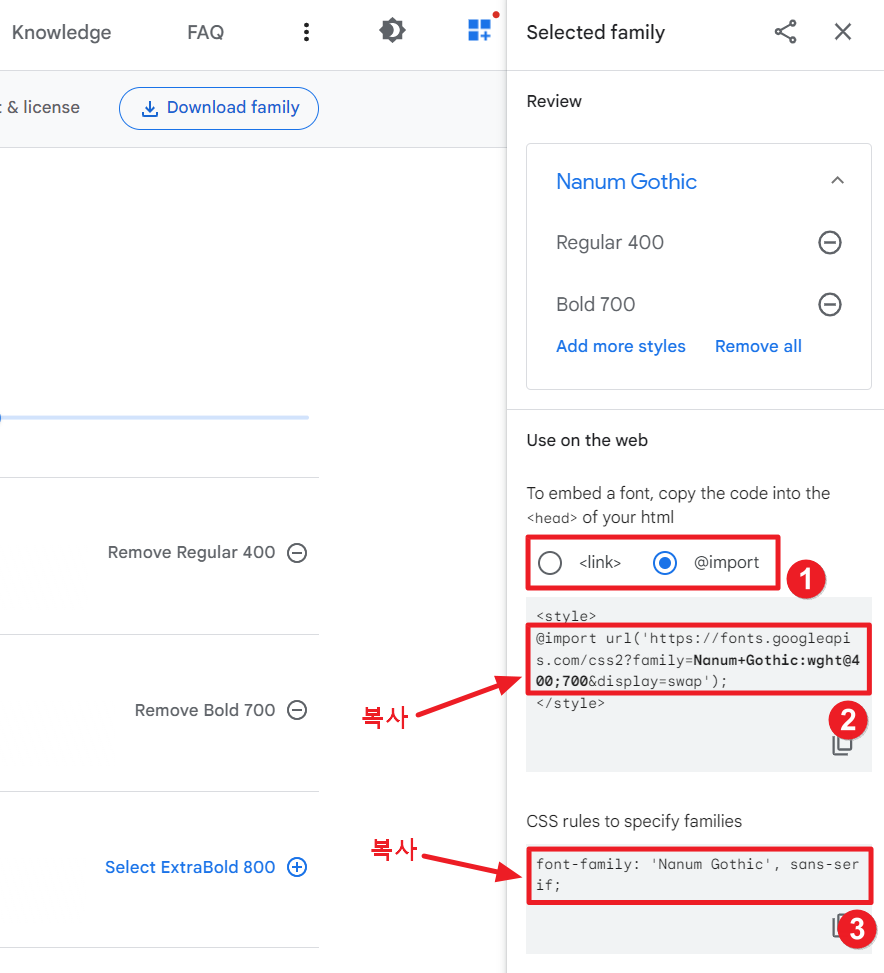Click Remove Bold 700 in the styles list
The height and width of the screenshot is (973, 884).
[x=205, y=710]
